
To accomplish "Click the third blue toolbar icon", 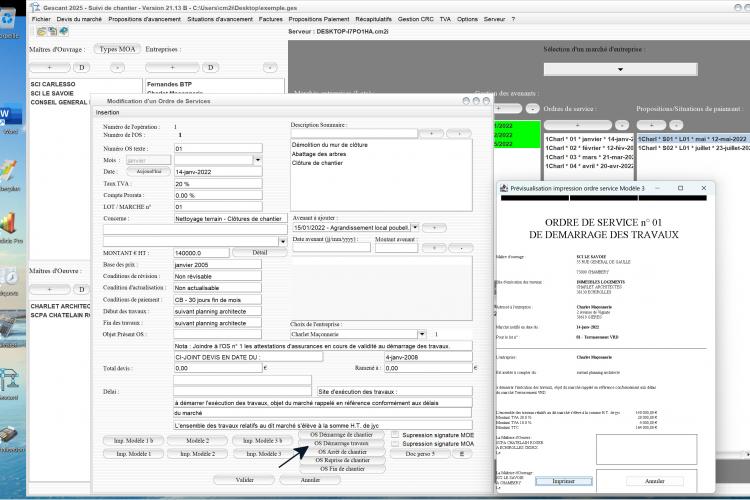I will pyautogui.click(x=63, y=32).
